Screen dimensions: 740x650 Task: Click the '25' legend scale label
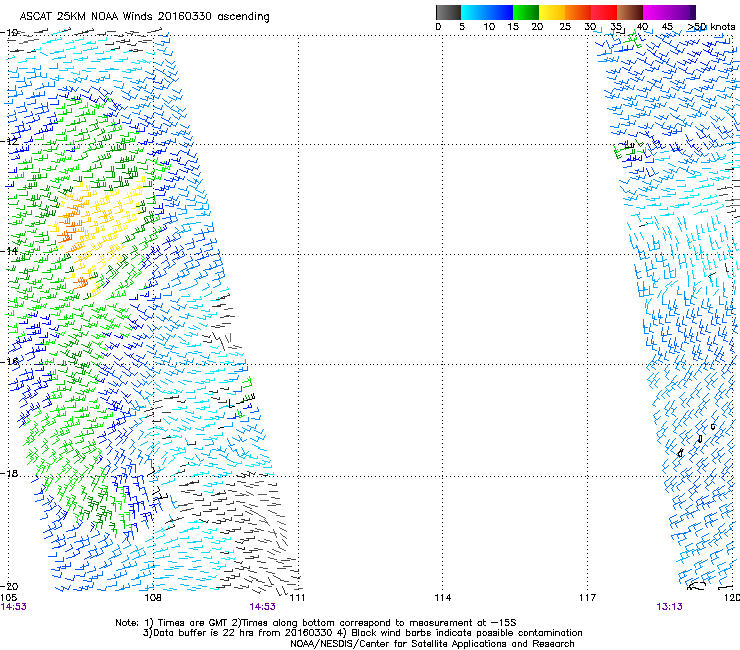(x=564, y=27)
